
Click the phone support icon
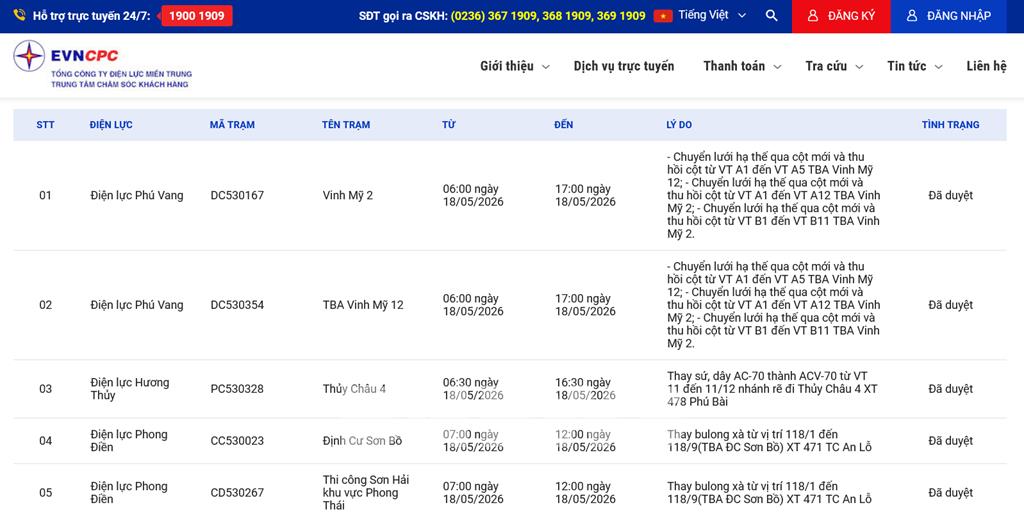point(20,15)
